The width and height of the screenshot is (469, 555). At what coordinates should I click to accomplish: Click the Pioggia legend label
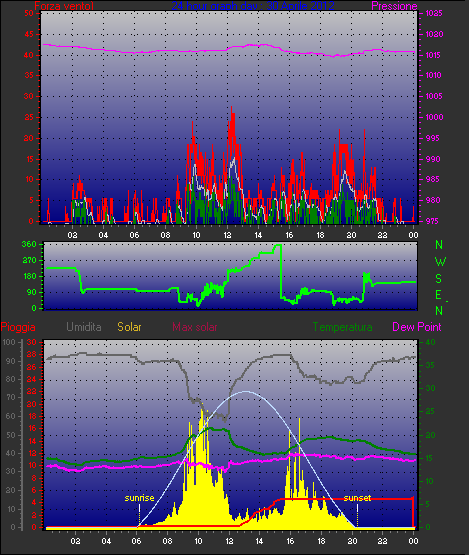pos(18,327)
